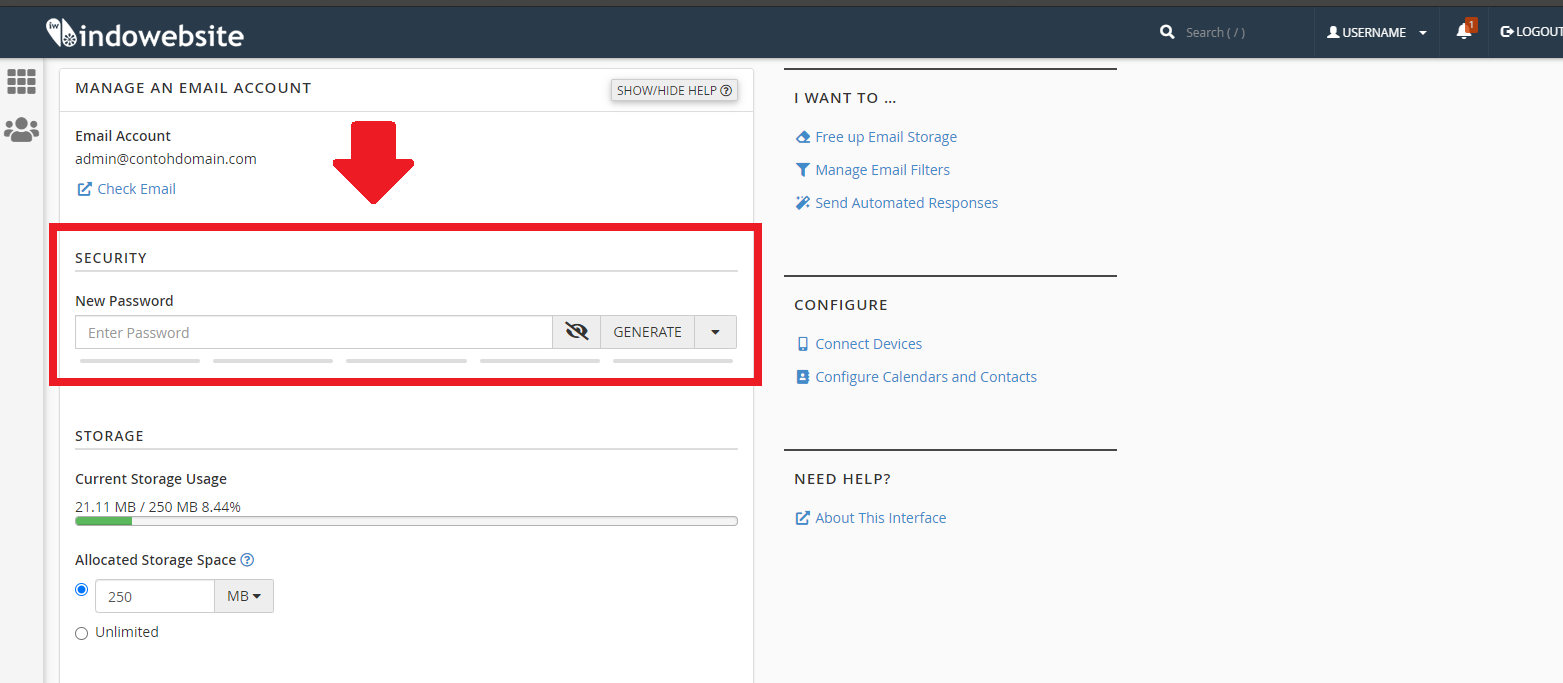Click the New Password input field
This screenshot has height=683, width=1563.
pos(314,332)
